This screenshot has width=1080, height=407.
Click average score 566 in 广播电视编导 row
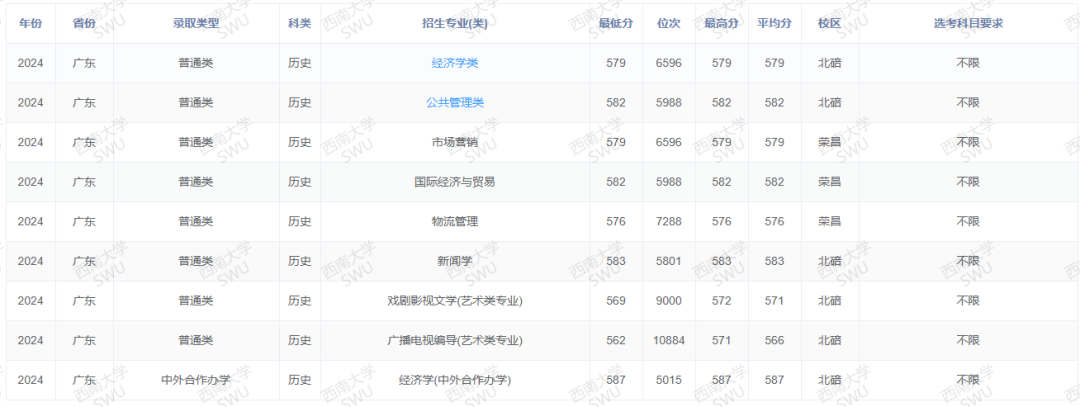775,341
